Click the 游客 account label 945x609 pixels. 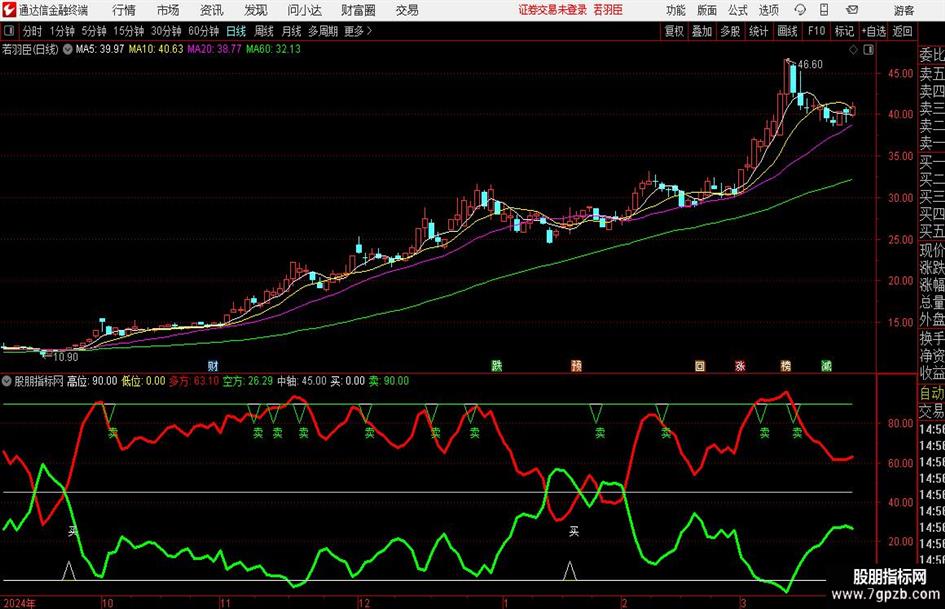(903, 10)
